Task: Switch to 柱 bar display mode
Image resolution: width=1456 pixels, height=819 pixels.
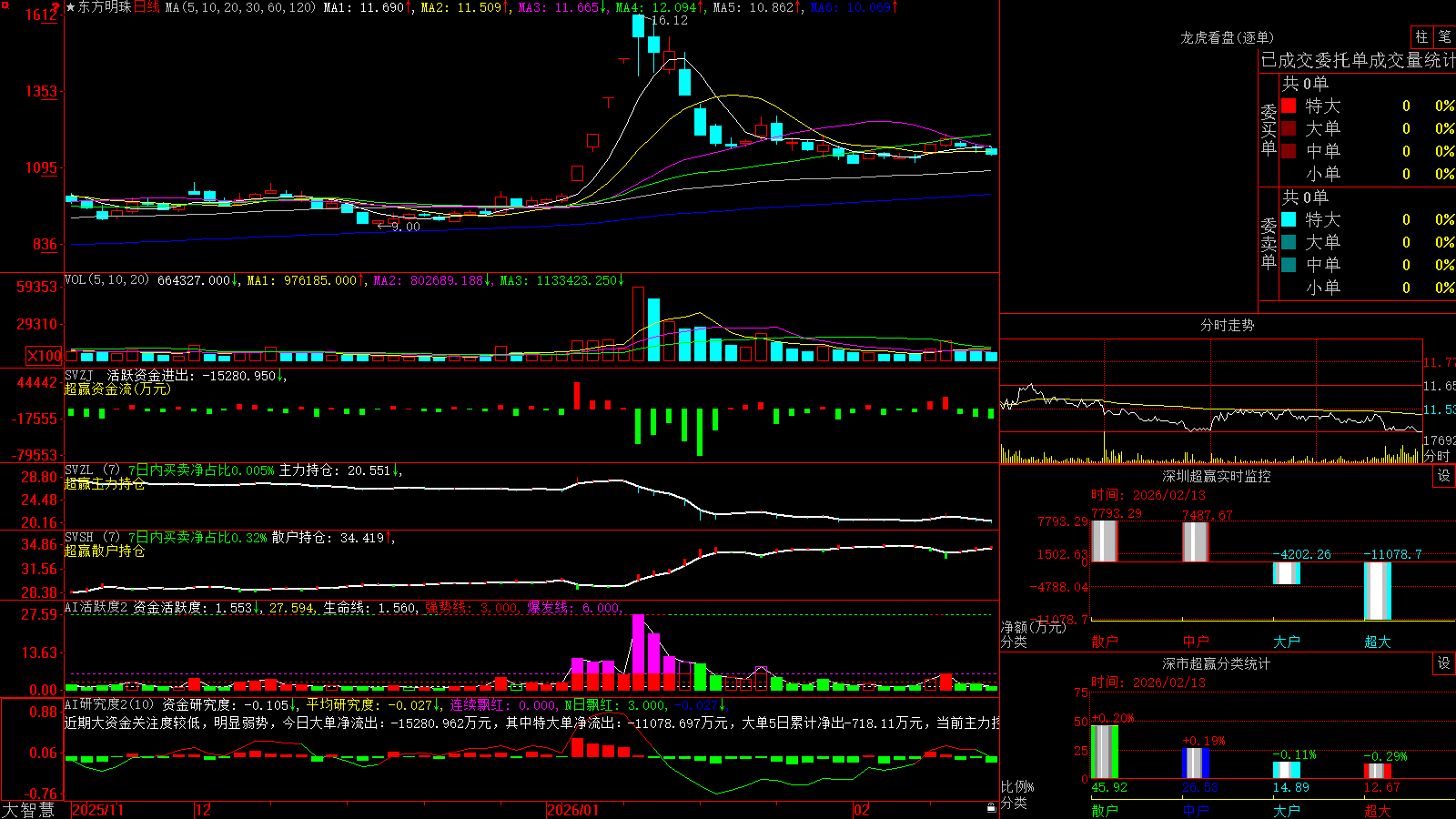Action: click(x=1421, y=37)
